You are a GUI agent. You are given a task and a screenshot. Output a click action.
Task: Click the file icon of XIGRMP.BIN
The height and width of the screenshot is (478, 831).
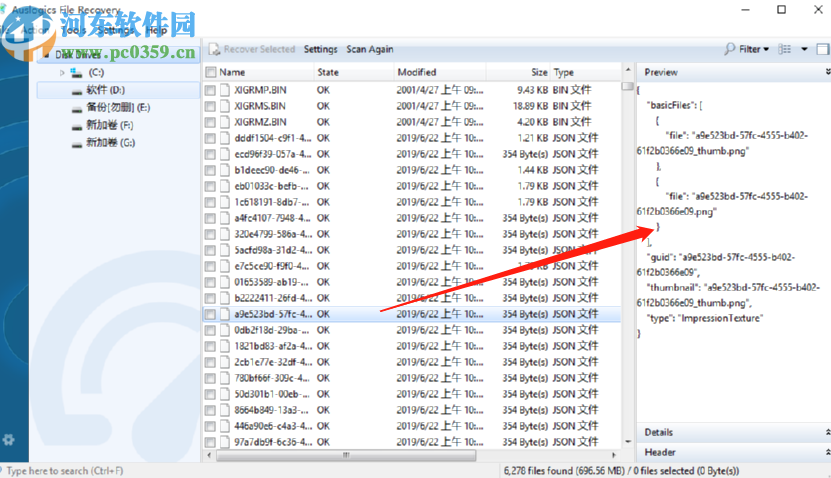click(x=225, y=90)
